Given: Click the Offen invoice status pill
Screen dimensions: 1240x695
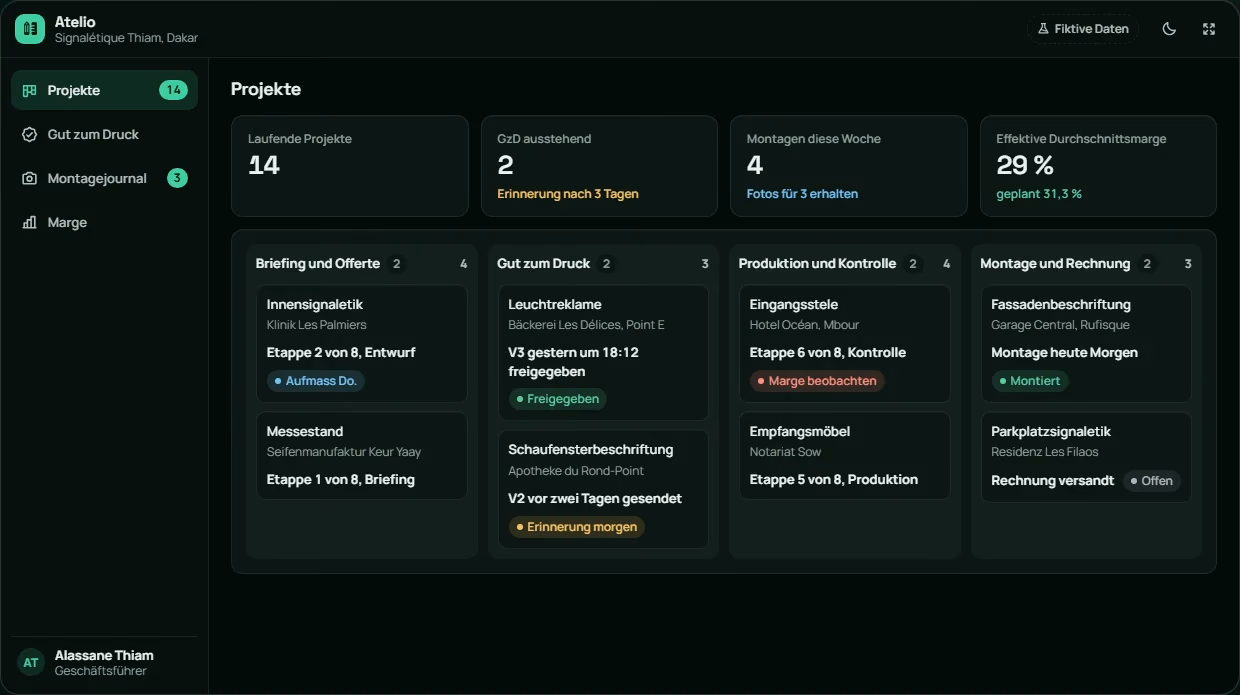Looking at the screenshot, I should (1152, 481).
